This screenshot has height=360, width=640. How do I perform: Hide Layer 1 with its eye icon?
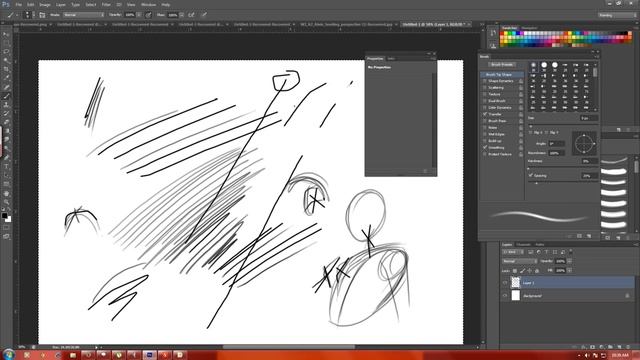pos(505,282)
